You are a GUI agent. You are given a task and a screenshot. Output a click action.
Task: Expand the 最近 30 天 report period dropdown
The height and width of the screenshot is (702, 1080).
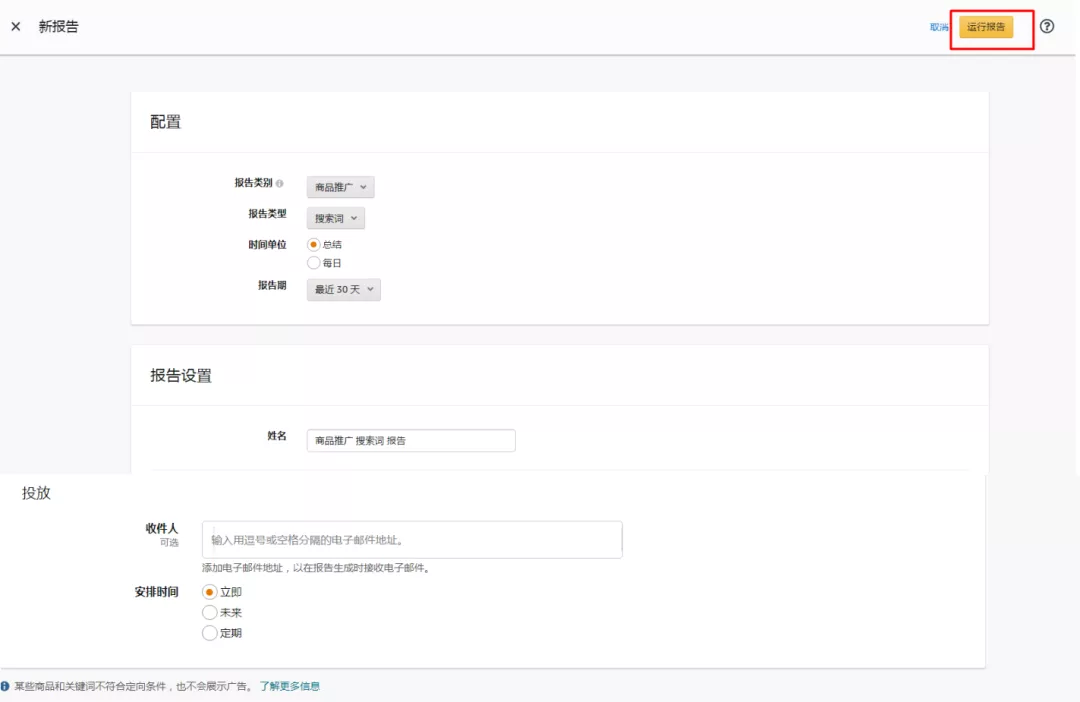343,289
